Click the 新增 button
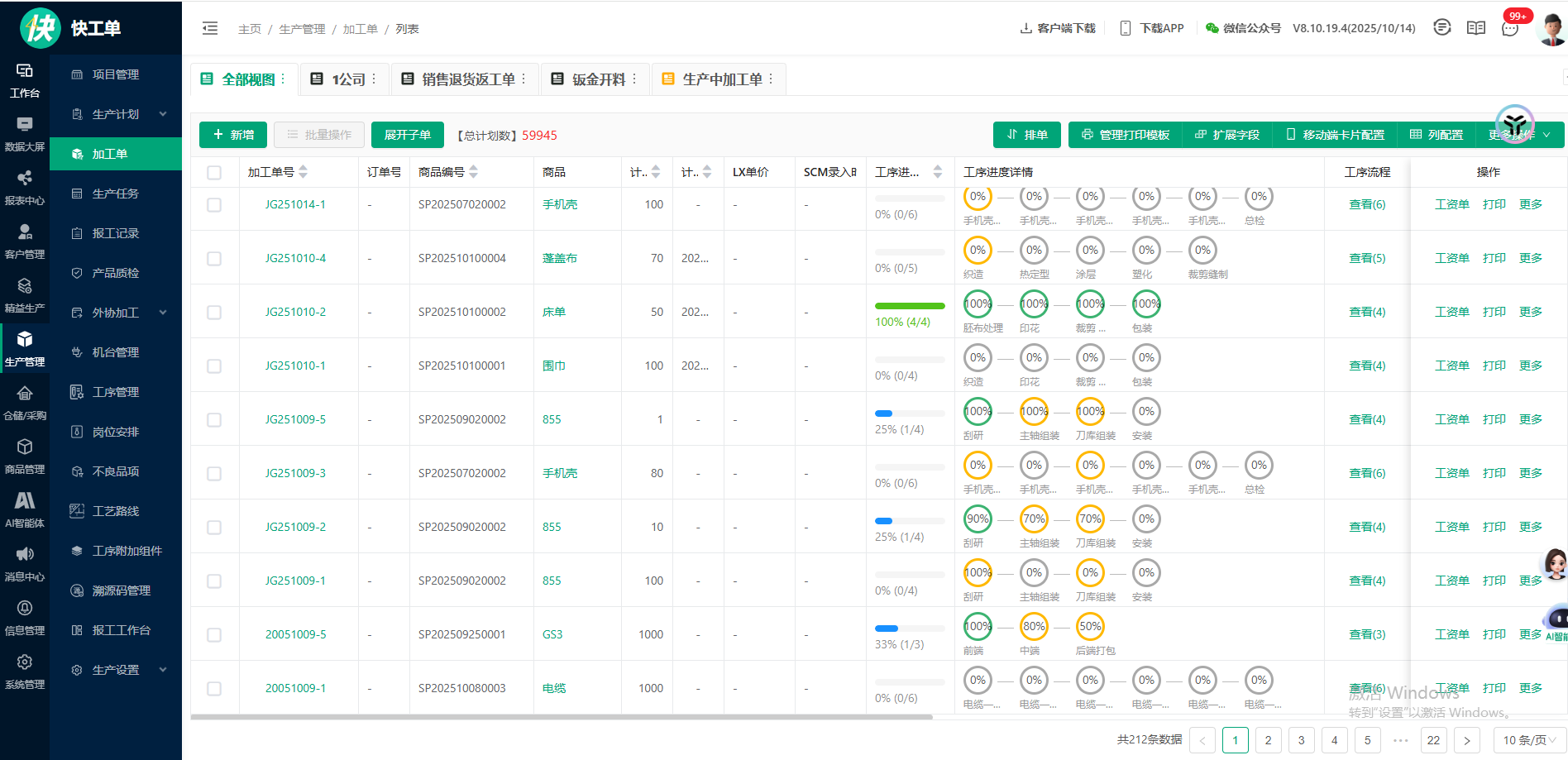The width and height of the screenshot is (1568, 760). pos(233,135)
